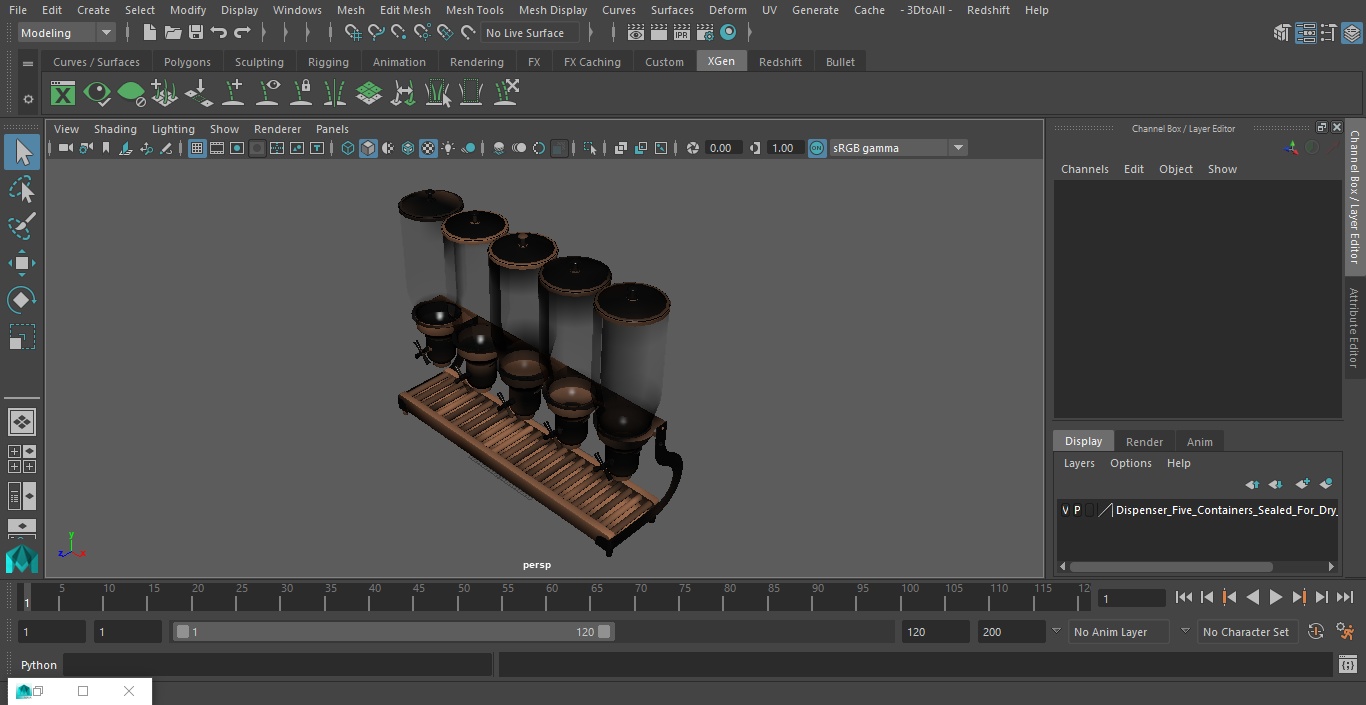The height and width of the screenshot is (705, 1366).
Task: Click the XGen green leaf icon
Action: point(131,94)
